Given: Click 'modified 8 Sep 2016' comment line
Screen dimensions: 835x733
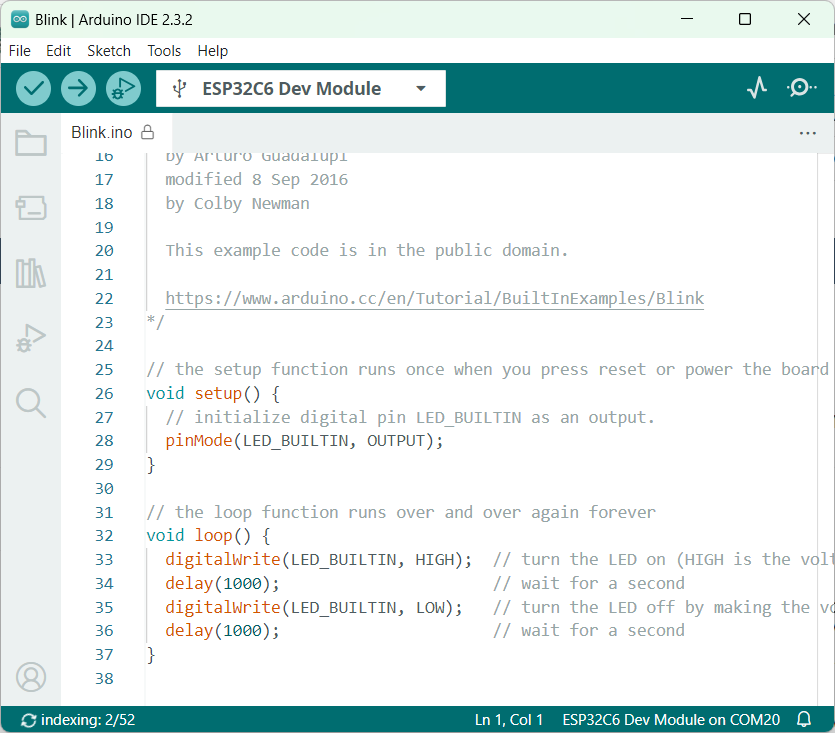Looking at the screenshot, I should [256, 180].
